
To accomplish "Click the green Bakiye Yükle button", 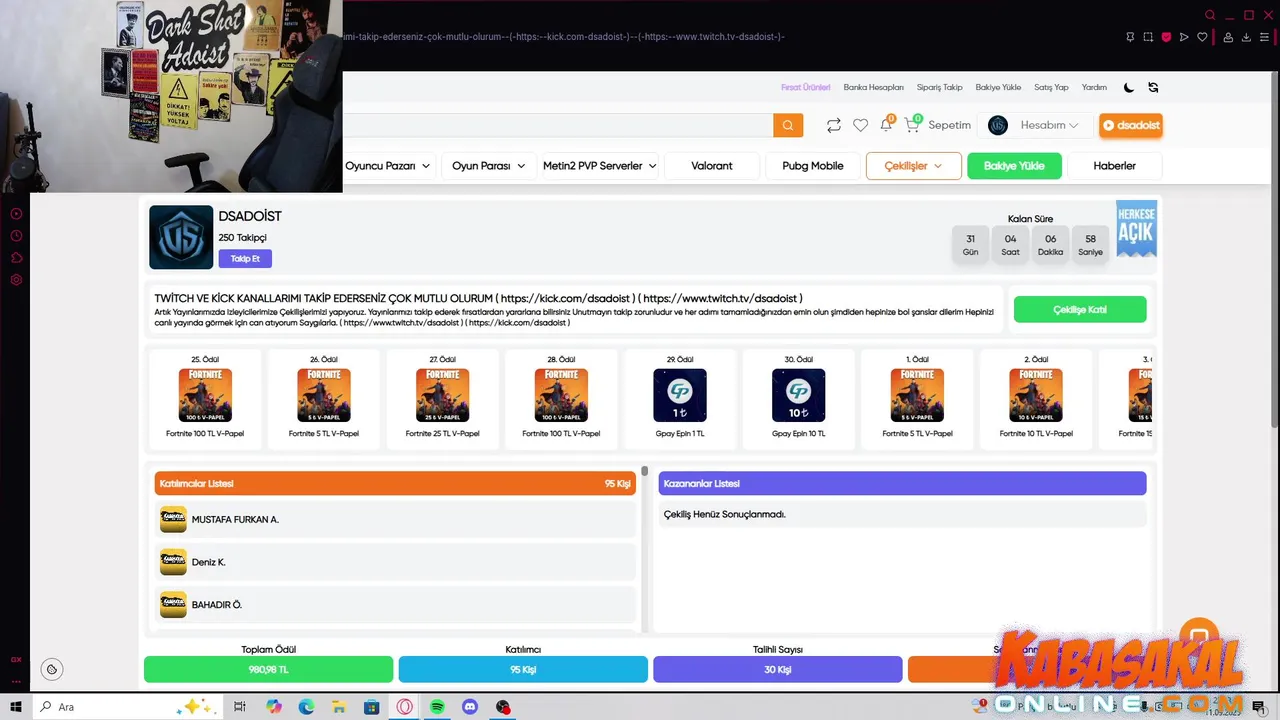I will pyautogui.click(x=1014, y=166).
